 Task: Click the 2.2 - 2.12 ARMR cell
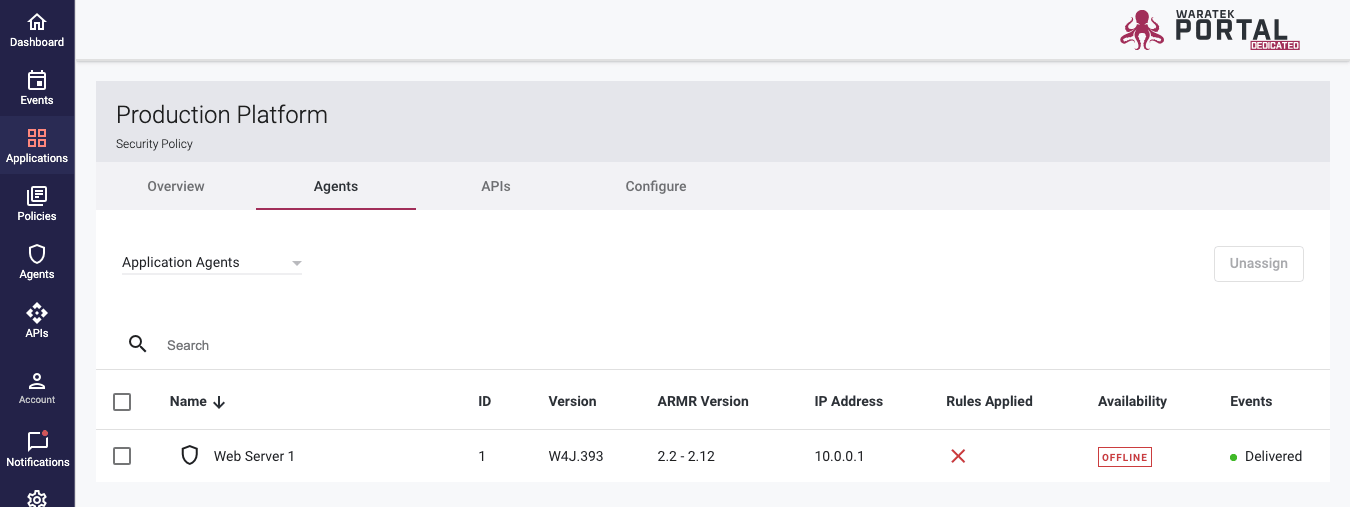pyautogui.click(x=686, y=456)
